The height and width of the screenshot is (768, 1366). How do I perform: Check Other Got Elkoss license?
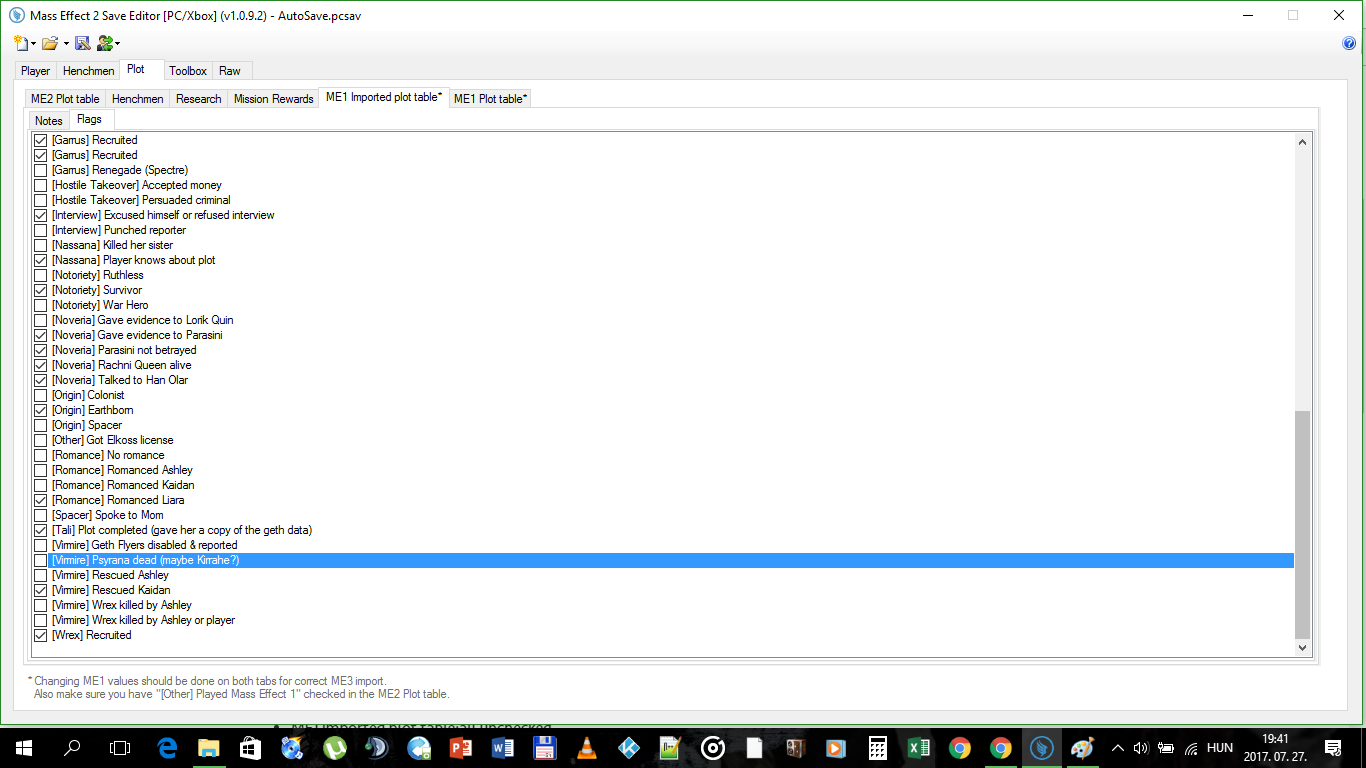tap(41, 440)
